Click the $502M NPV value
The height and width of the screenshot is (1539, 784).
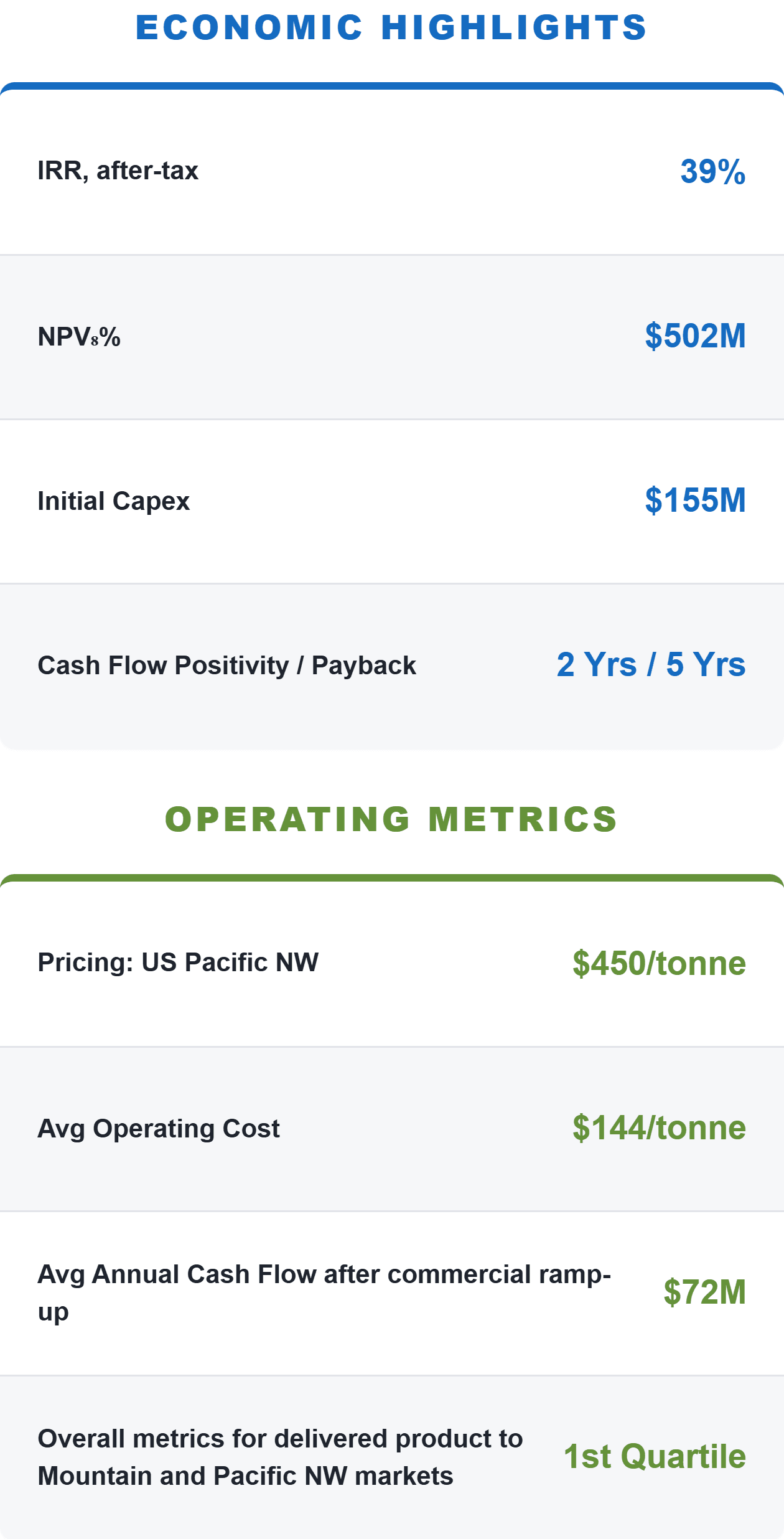point(696,336)
